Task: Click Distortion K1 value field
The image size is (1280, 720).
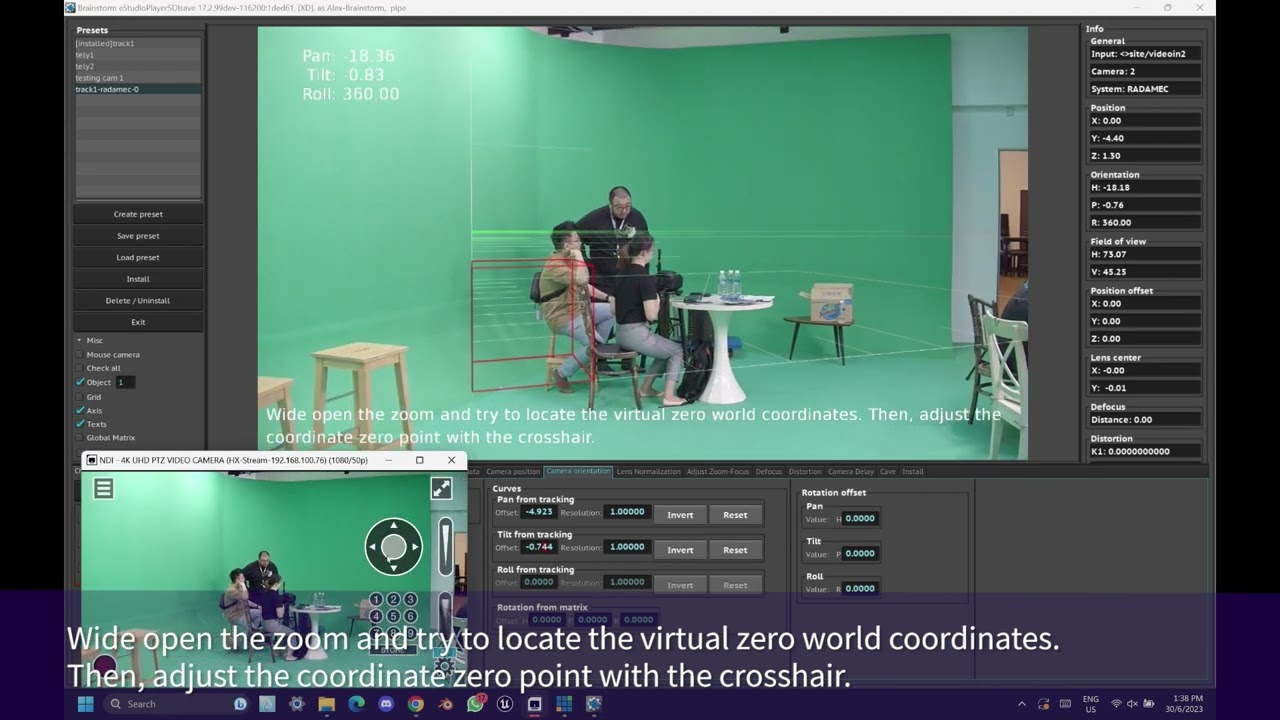Action: (1145, 451)
